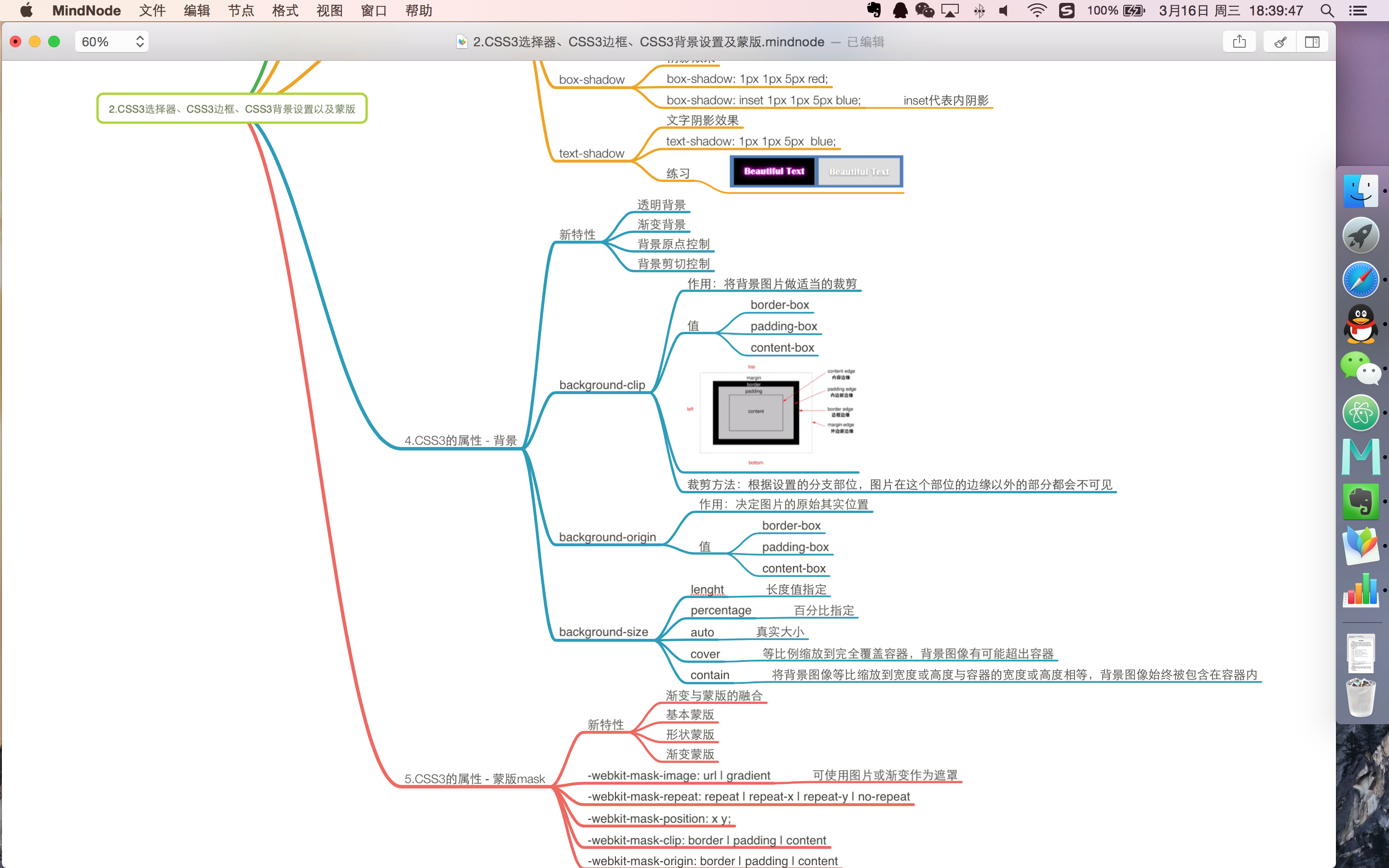The width and height of the screenshot is (1389, 868).
Task: Open the 60% zoom dropdown
Action: tap(112, 42)
